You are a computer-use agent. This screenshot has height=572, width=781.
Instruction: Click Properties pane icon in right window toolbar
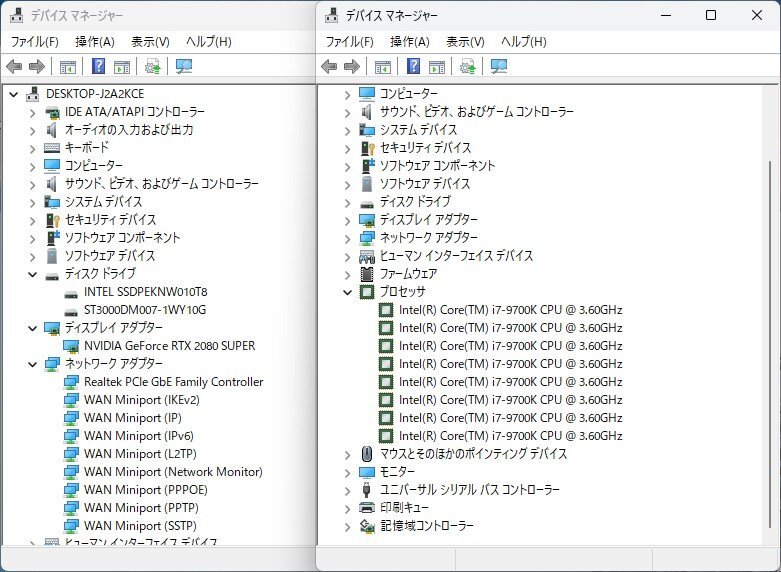click(x=437, y=66)
